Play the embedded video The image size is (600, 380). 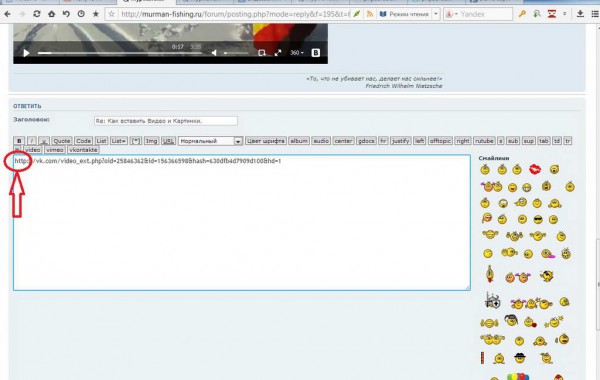pyautogui.click(x=26, y=53)
